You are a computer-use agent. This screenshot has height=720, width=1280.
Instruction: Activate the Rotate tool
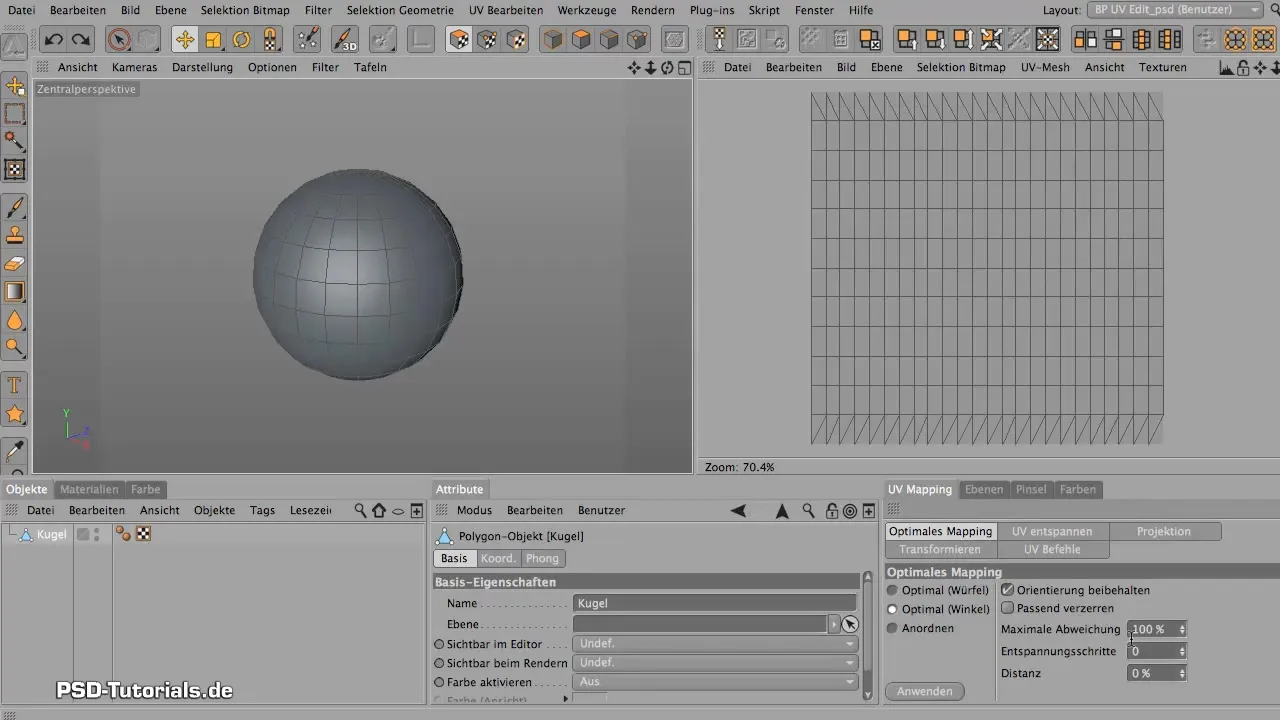click(x=241, y=40)
